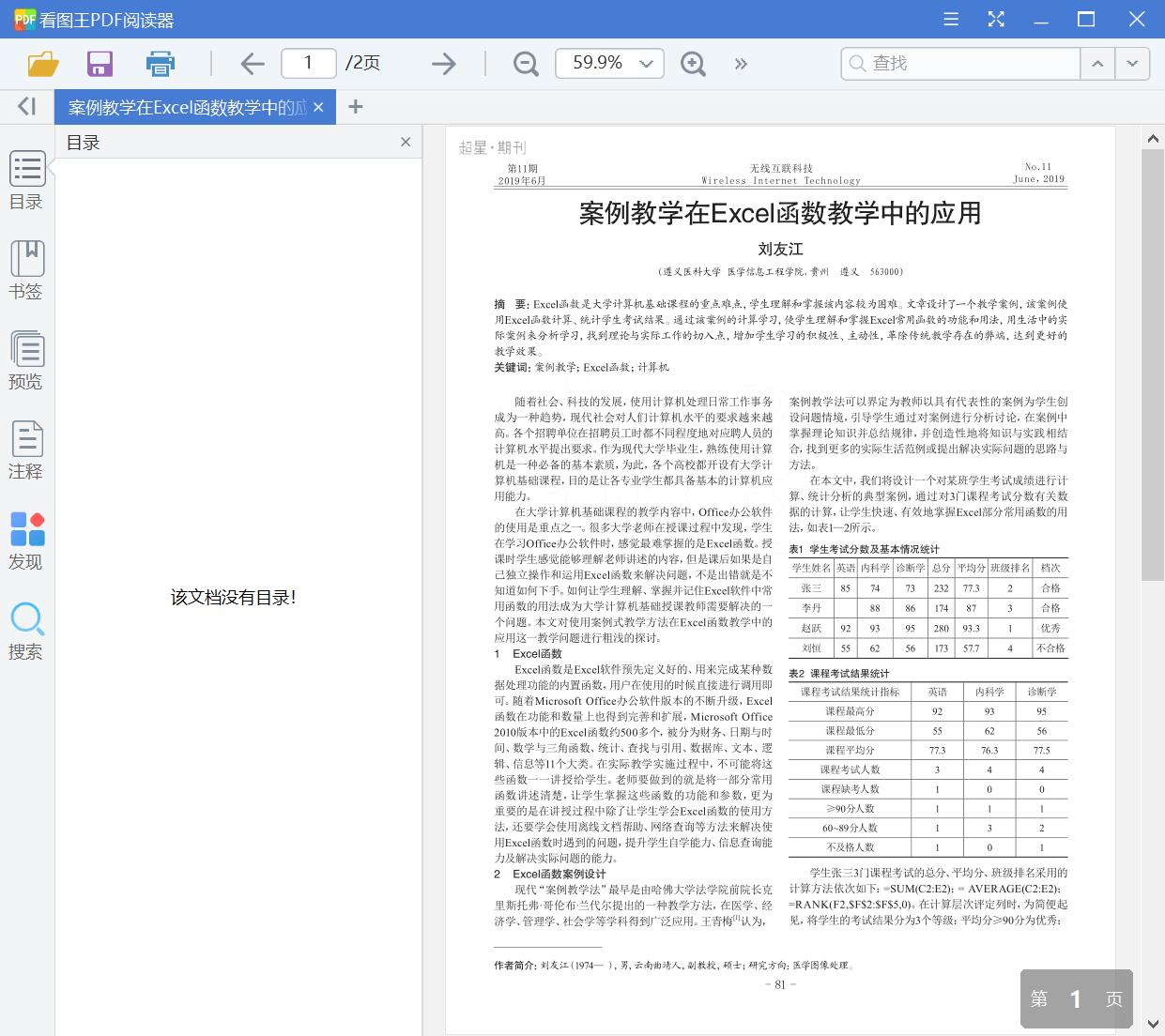Image resolution: width=1165 pixels, height=1036 pixels.
Task: Open the hamburger menu in the title bar
Action: coord(951,20)
